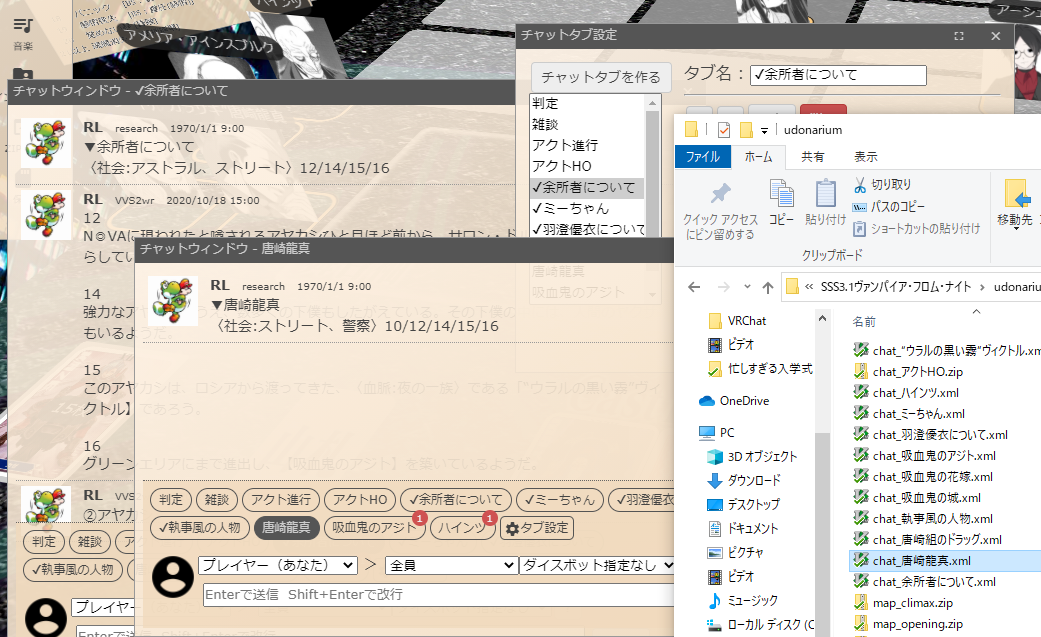1041x637 pixels.
Task: Switch to the 共有 ribbon tab
Action: click(813, 157)
